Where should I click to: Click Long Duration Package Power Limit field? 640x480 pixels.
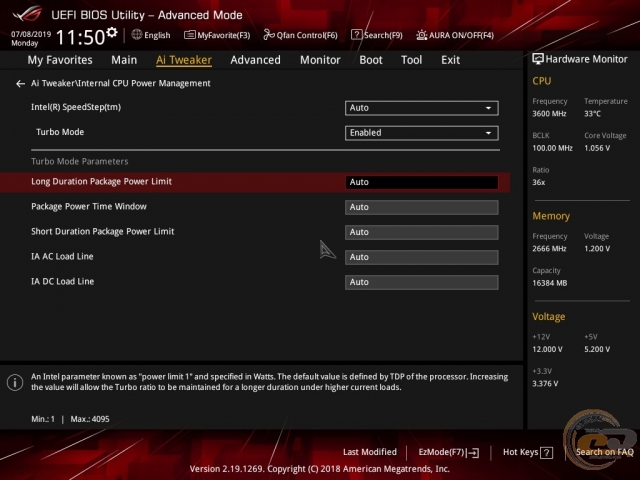pyautogui.click(x=422, y=182)
